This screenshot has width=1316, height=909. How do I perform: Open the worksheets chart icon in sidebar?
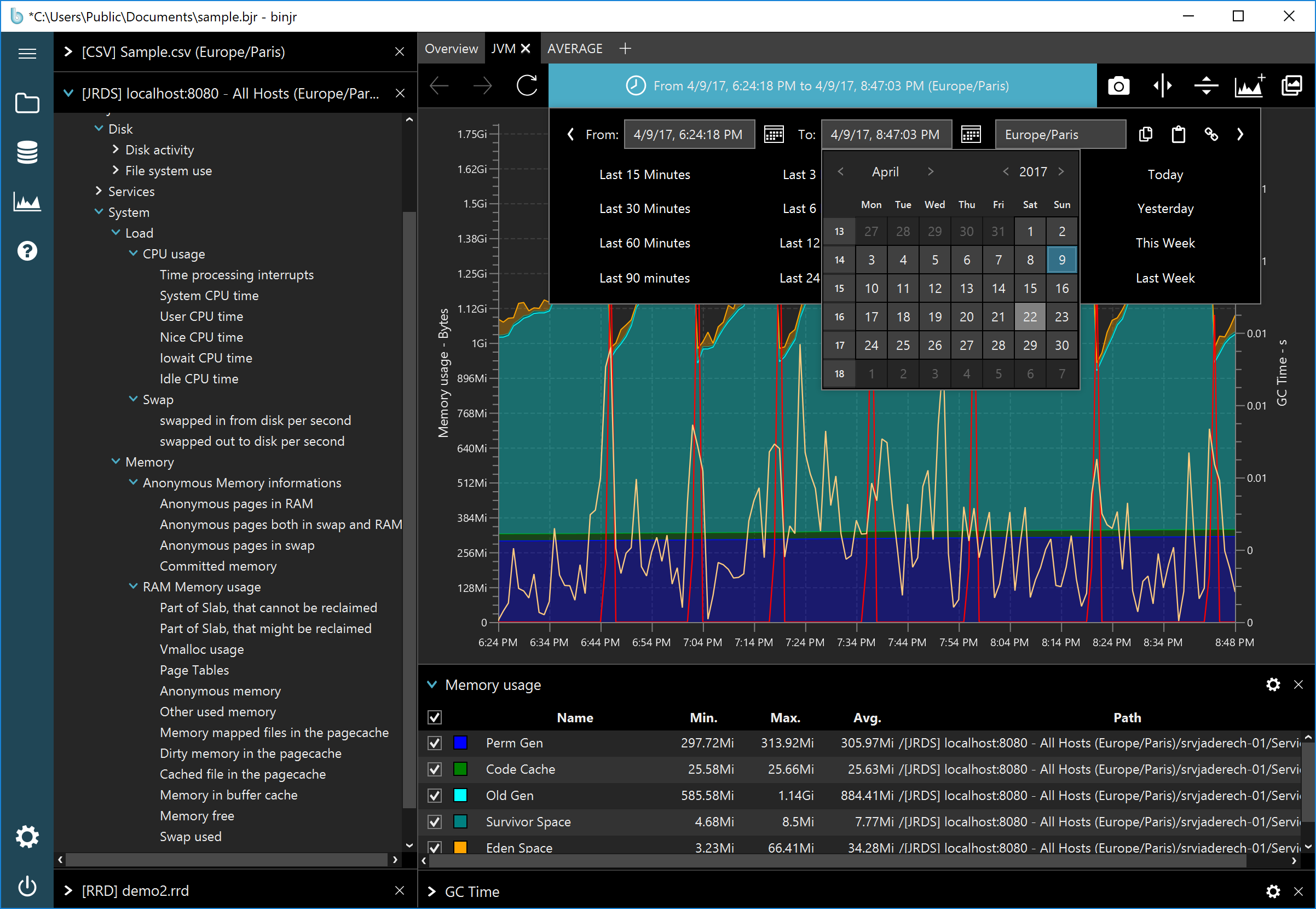click(x=27, y=201)
